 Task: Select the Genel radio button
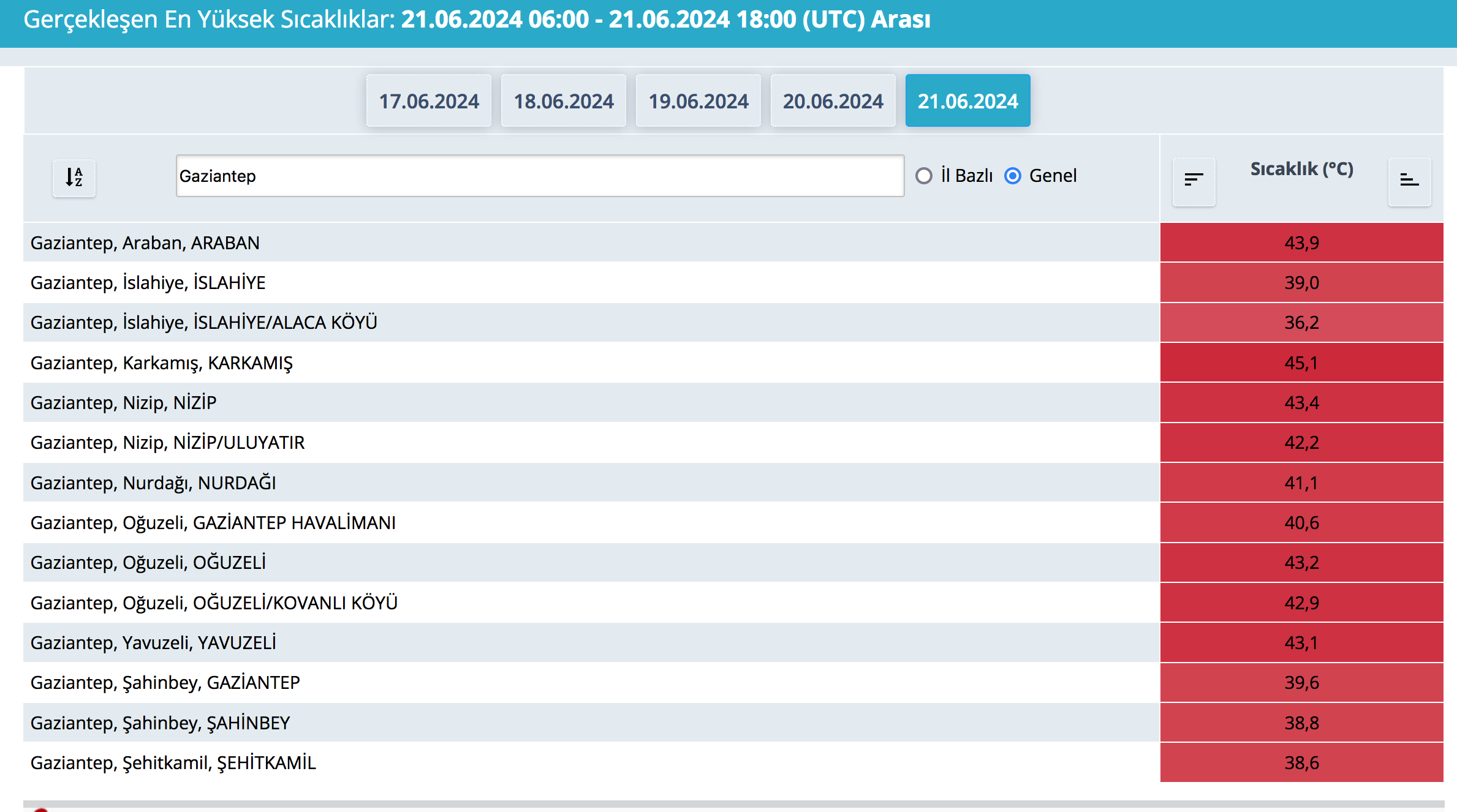click(1013, 176)
